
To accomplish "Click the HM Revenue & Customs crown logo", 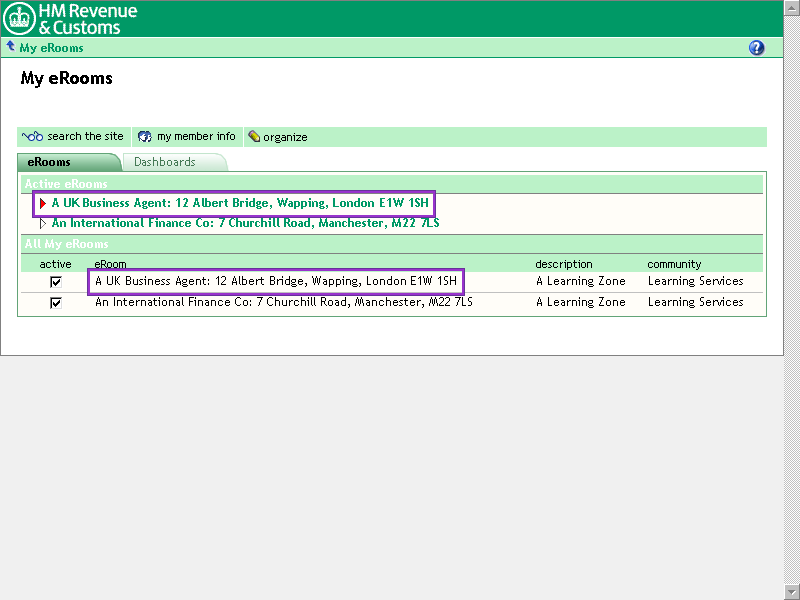I will tap(19, 18).
